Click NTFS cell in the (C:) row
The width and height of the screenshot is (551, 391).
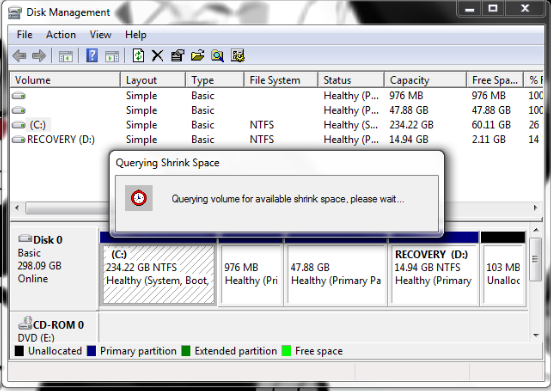tap(261, 125)
